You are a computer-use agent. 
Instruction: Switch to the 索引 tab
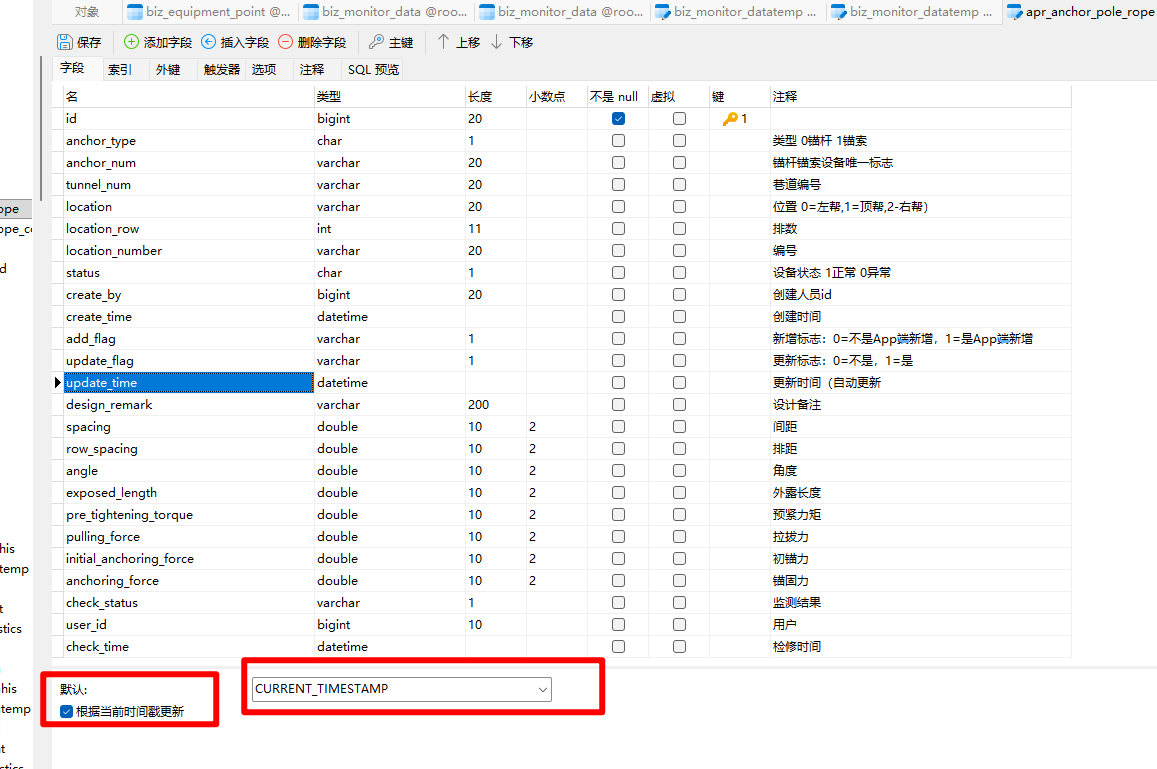[x=120, y=69]
